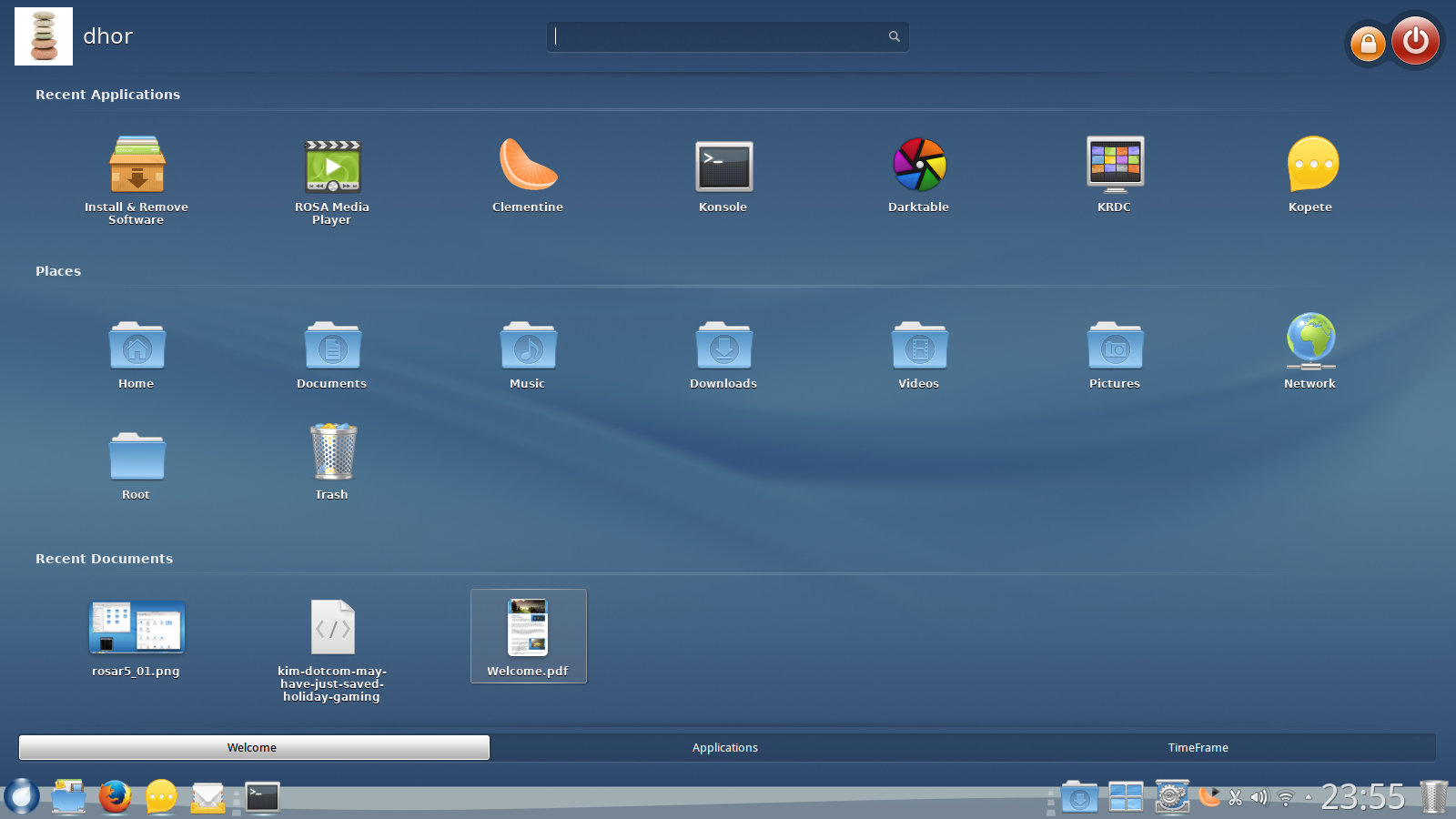Open Kopete from the panel

[161, 796]
